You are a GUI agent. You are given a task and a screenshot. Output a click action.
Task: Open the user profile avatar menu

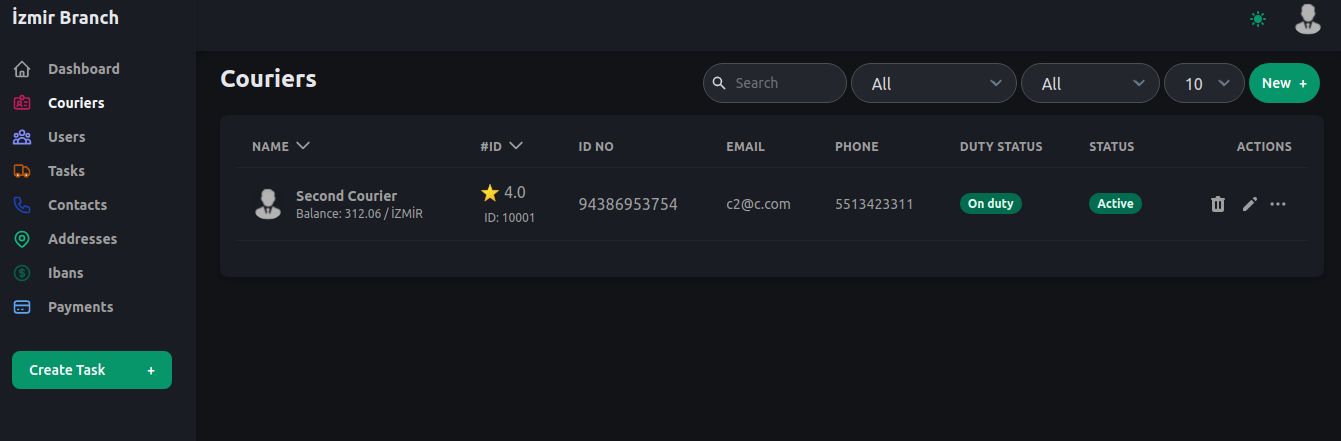point(1307,19)
